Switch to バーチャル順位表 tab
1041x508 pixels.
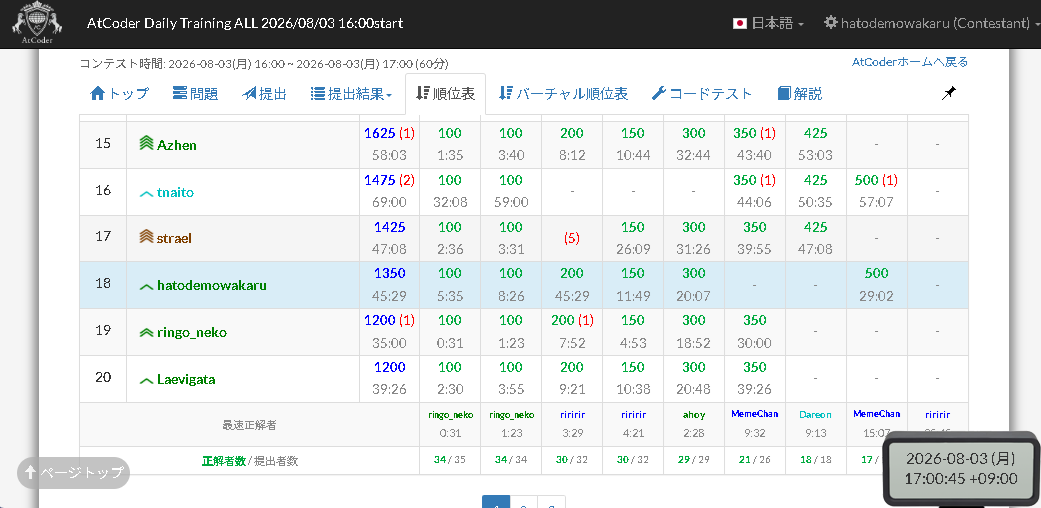coord(563,94)
